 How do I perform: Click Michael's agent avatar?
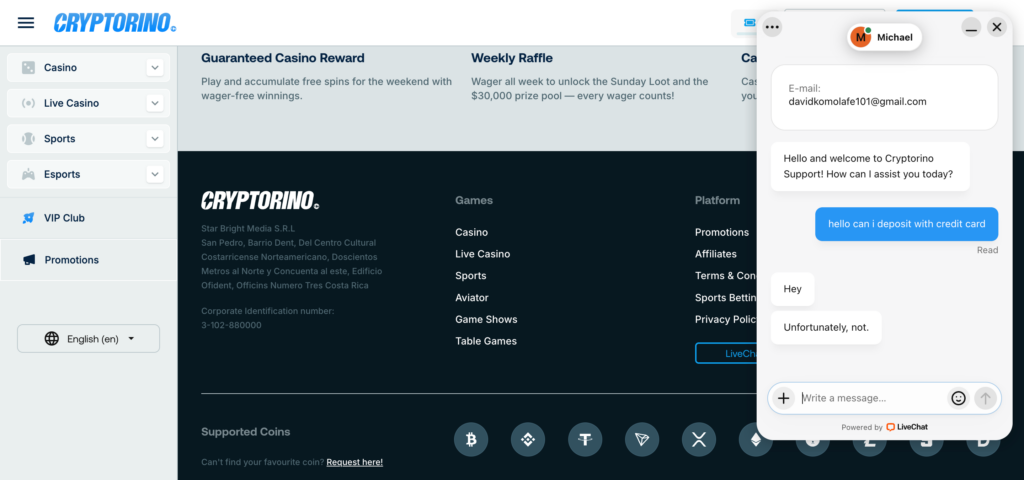click(x=863, y=37)
